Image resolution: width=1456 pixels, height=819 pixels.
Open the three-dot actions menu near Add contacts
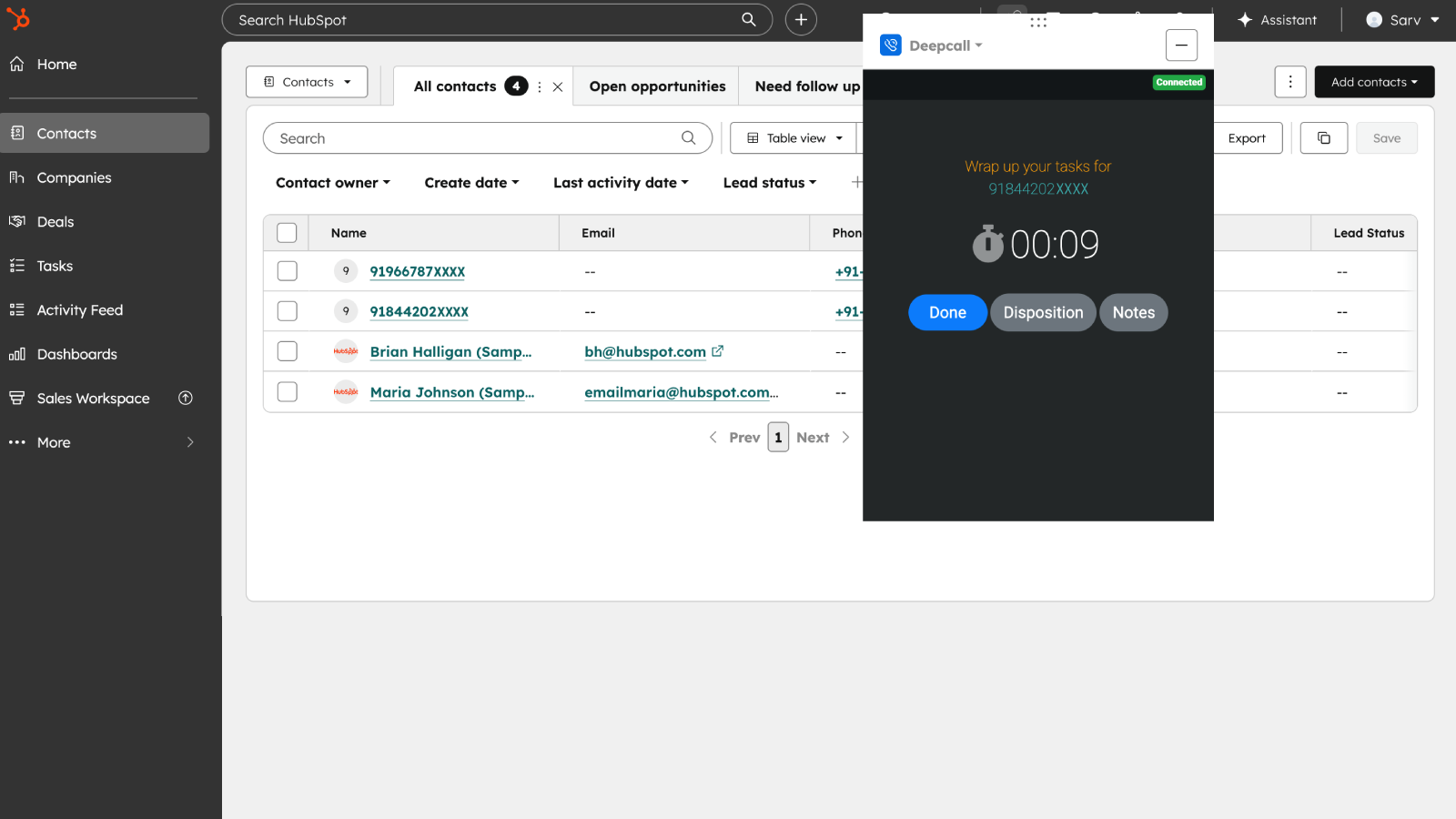tap(1290, 82)
